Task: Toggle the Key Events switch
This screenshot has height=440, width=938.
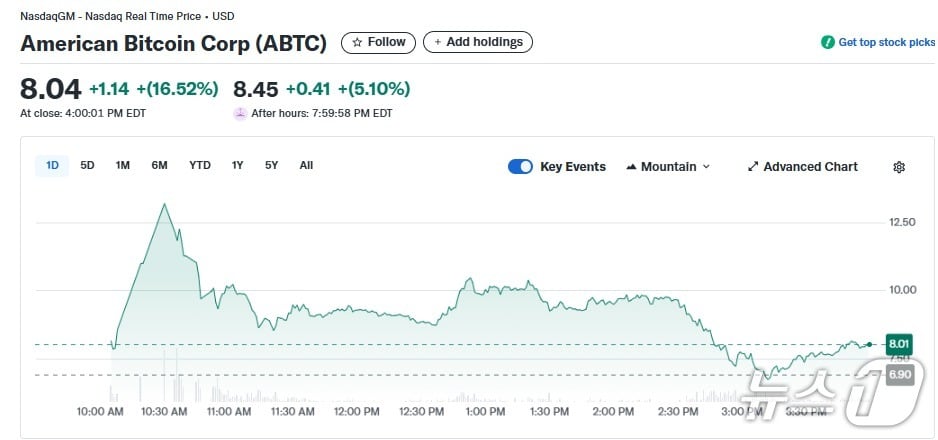Action: click(x=520, y=167)
